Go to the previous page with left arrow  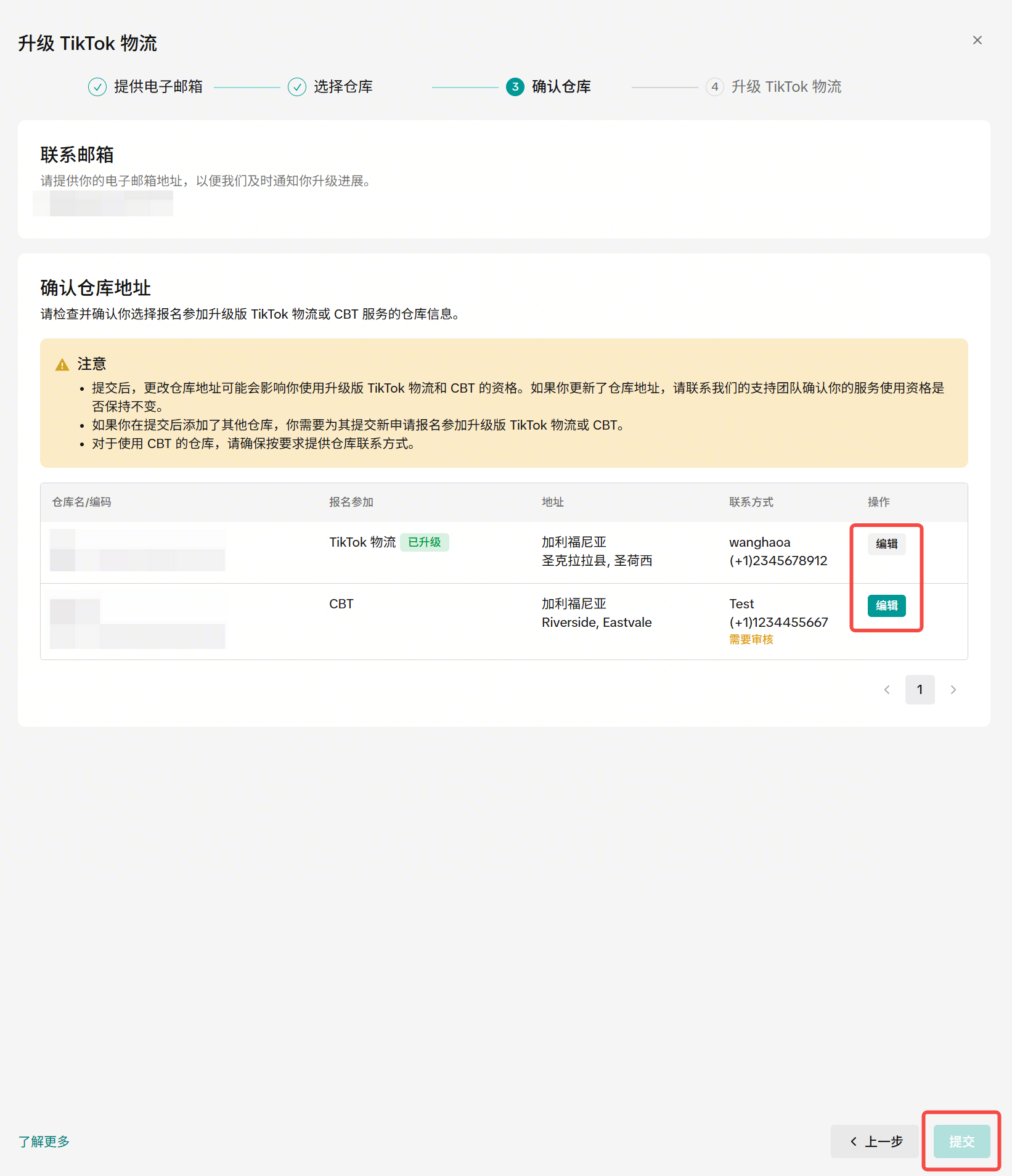(x=887, y=690)
